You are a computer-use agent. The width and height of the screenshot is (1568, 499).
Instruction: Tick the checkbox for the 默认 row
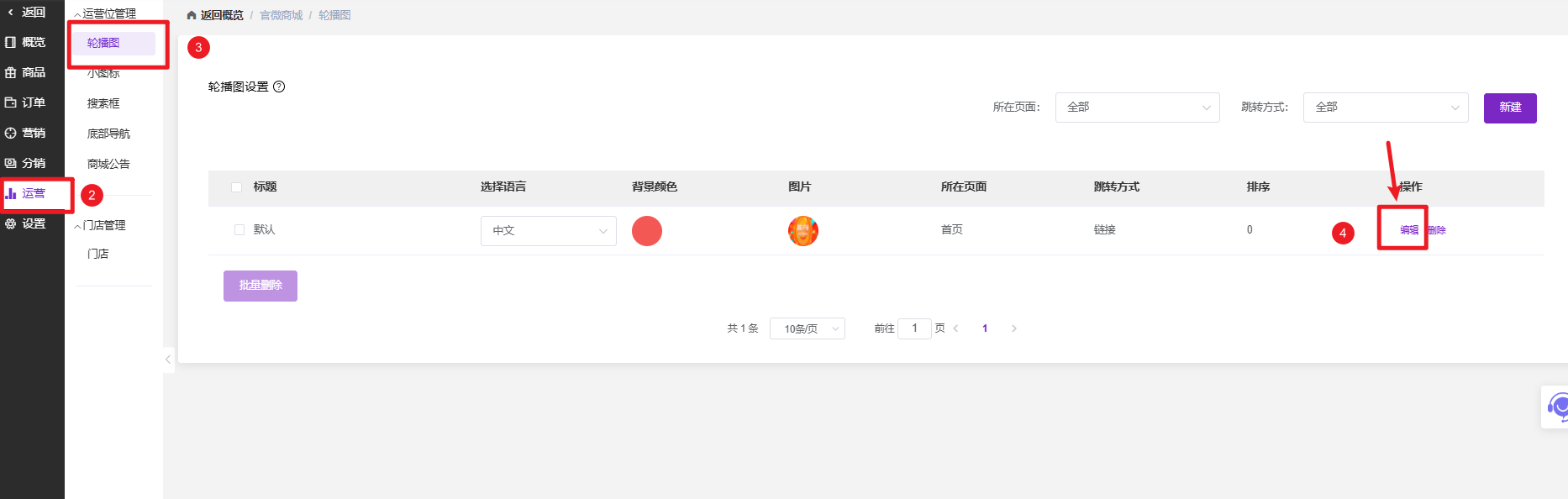click(x=239, y=230)
